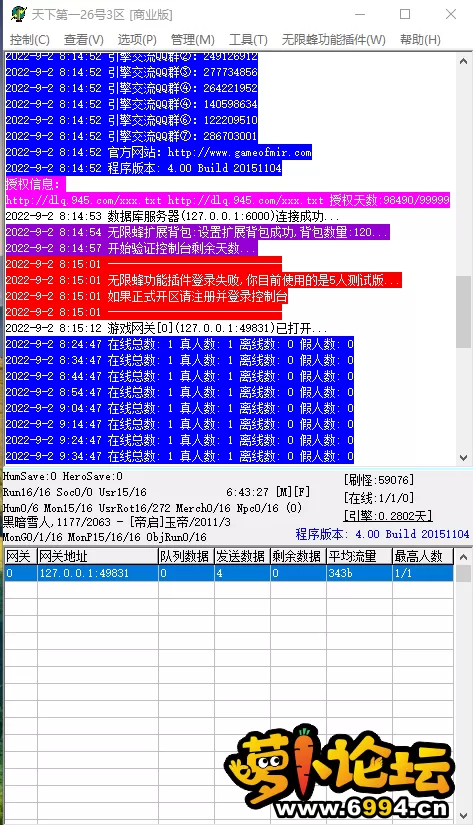Click log scrollbar down arrow
The image size is (473, 825).
[463, 457]
